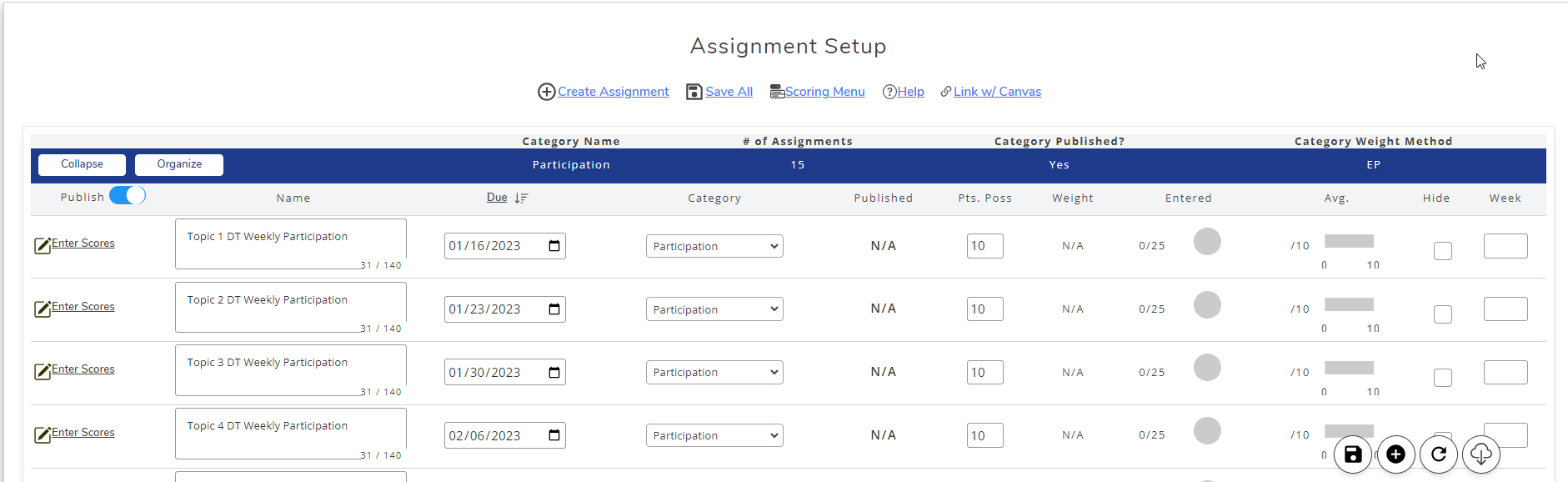Open Enter Scores for Topic 4

coord(83,433)
